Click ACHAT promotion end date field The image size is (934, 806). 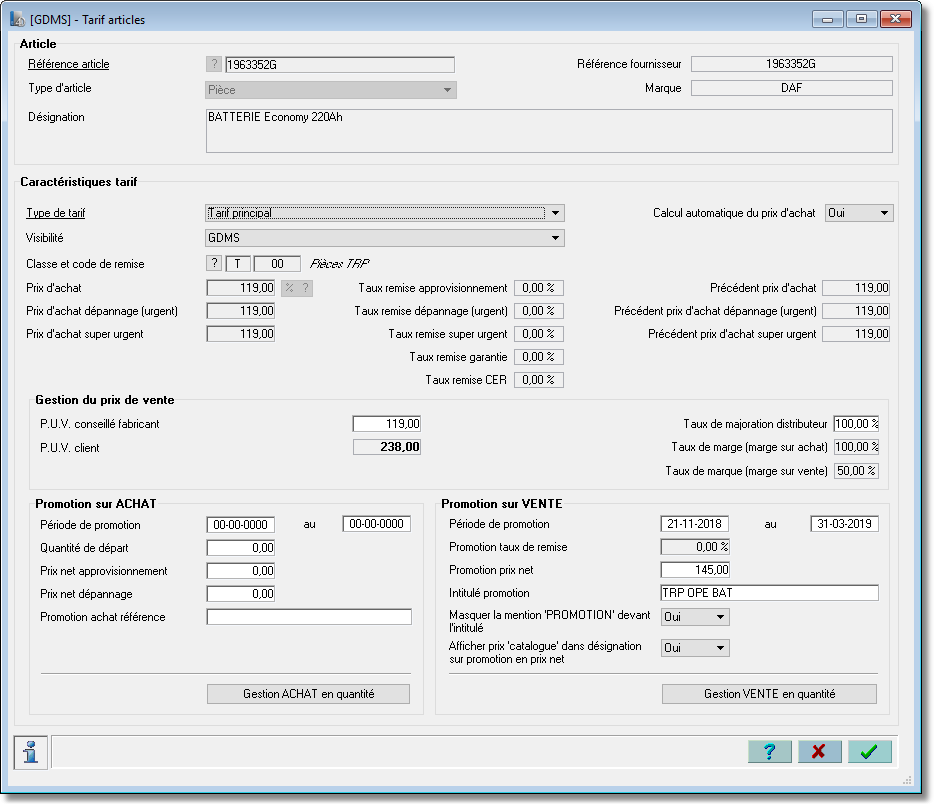click(x=376, y=524)
